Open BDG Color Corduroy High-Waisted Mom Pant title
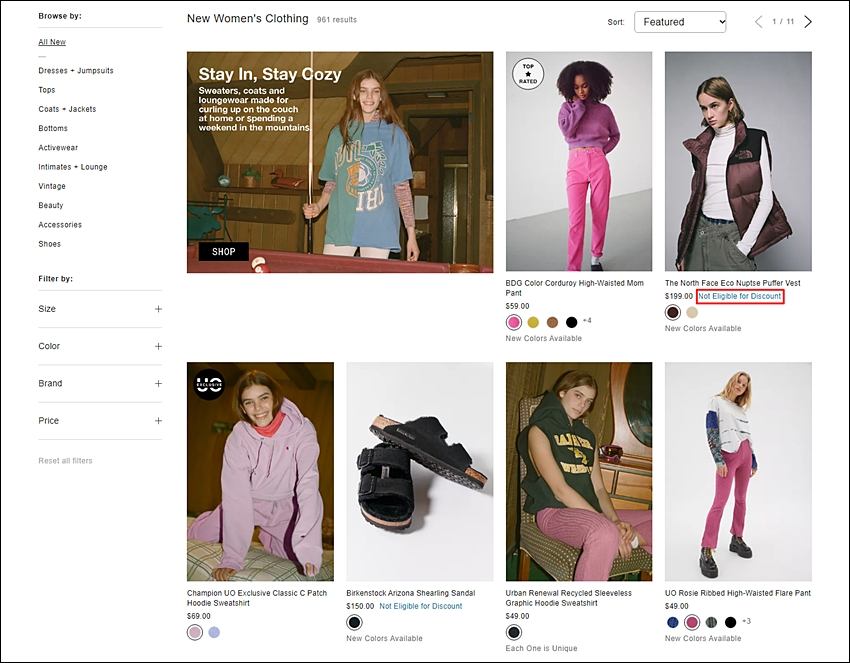850x663 pixels. point(575,288)
